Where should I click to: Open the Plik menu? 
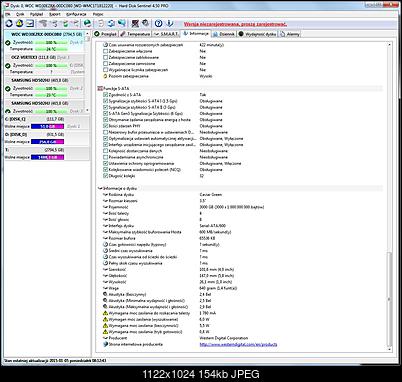click(7, 14)
